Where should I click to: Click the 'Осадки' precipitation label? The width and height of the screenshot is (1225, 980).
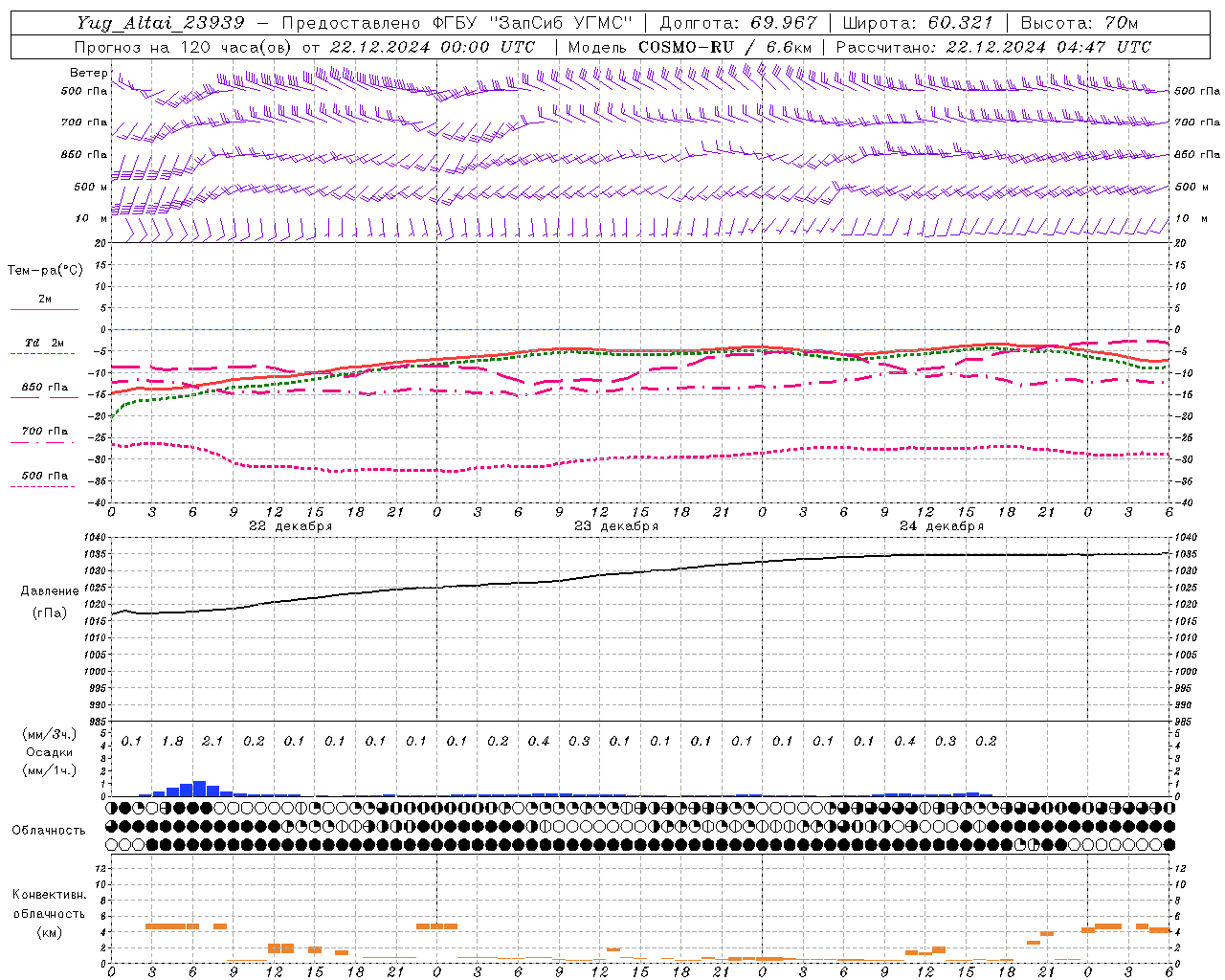(49, 752)
